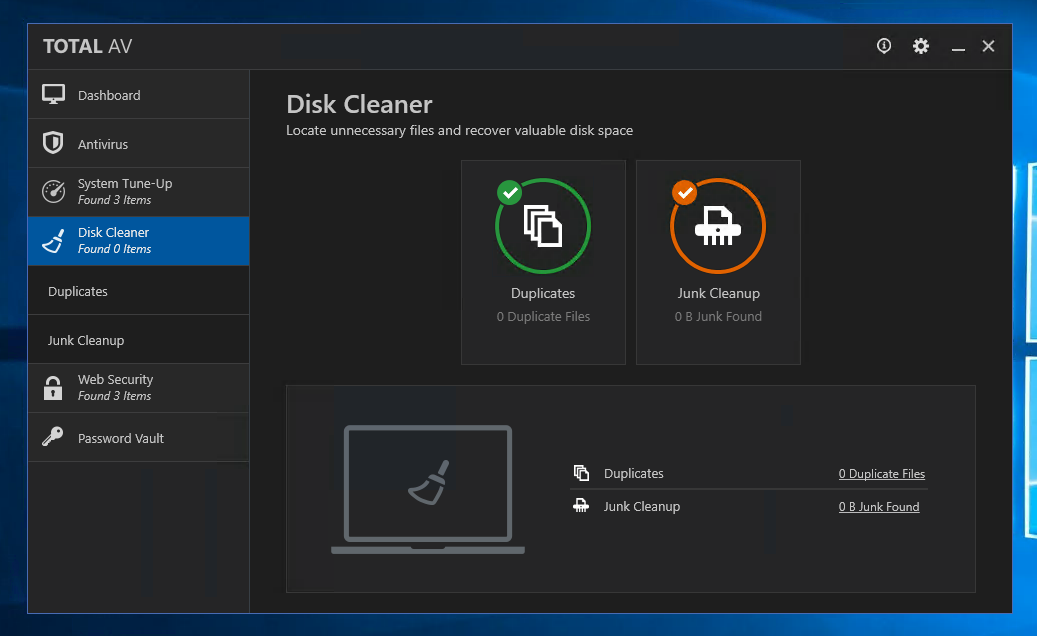Click 'Found 3 Items' under Web Security

pyautogui.click(x=114, y=396)
